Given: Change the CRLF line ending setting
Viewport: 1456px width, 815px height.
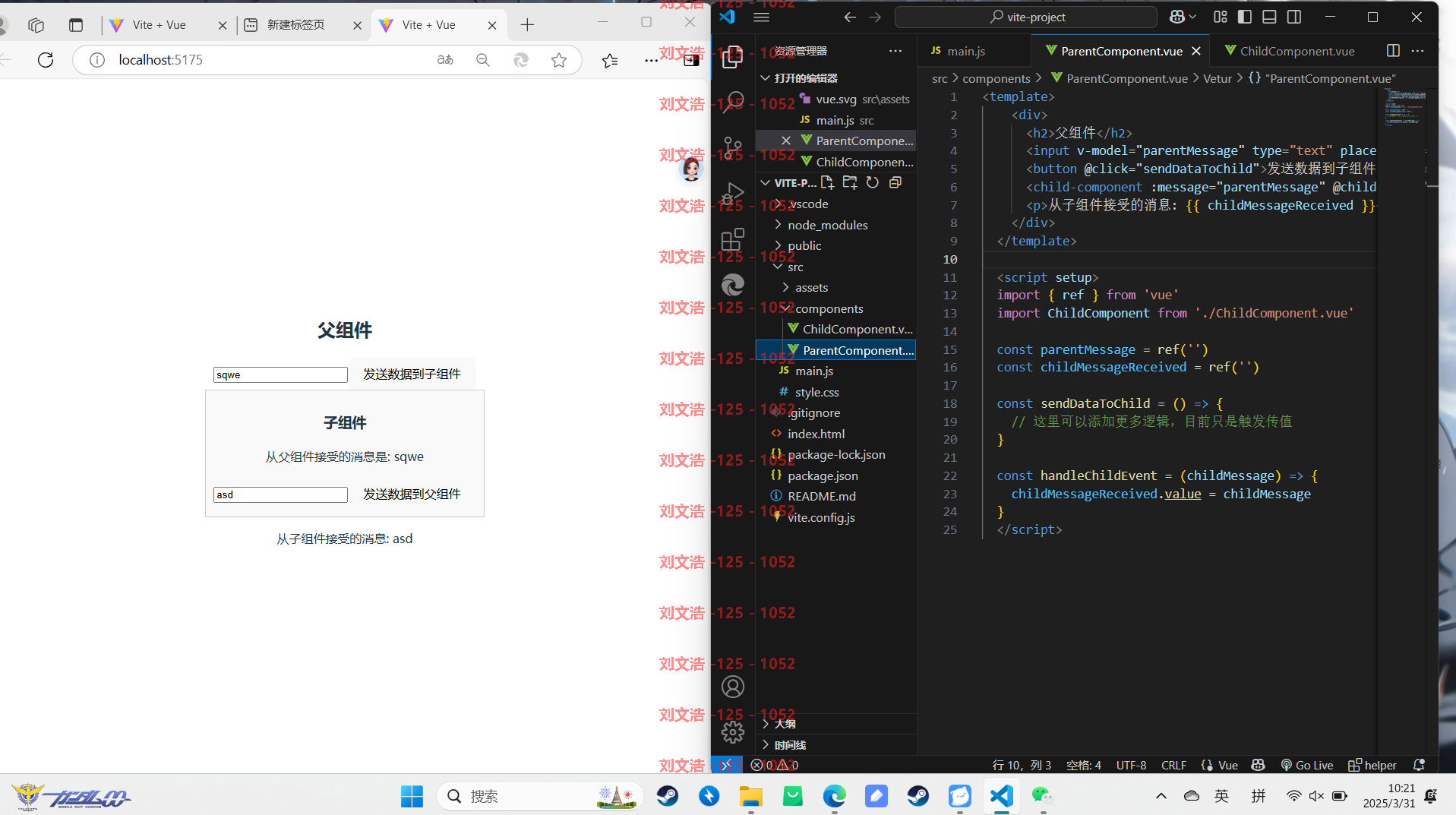Looking at the screenshot, I should click(1173, 765).
